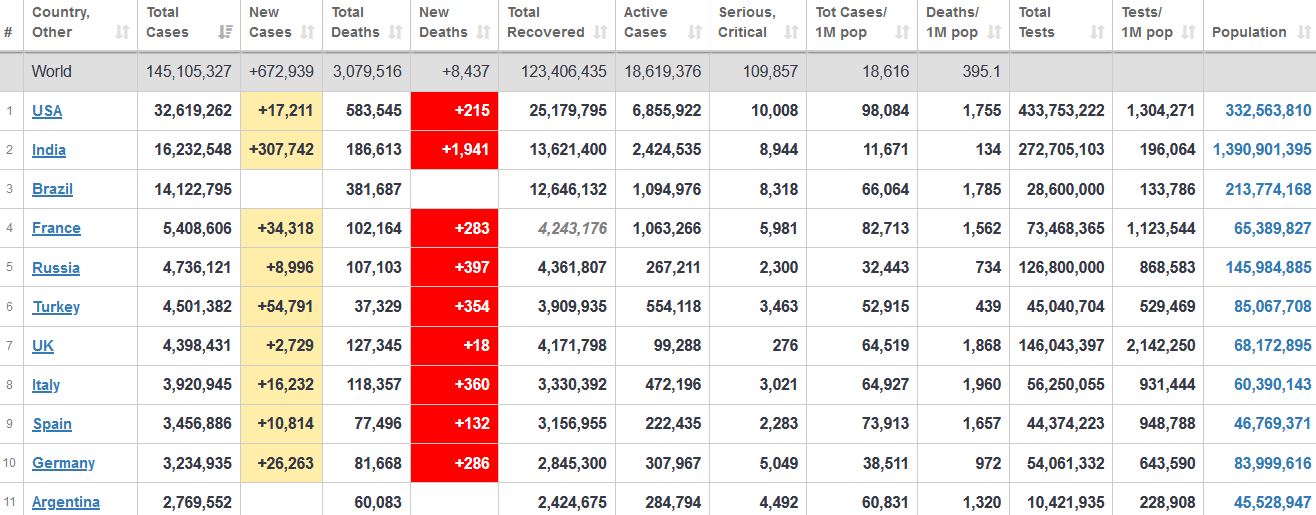Select Argentina total deaths 60,083 cell
The image size is (1316, 515).
click(366, 502)
